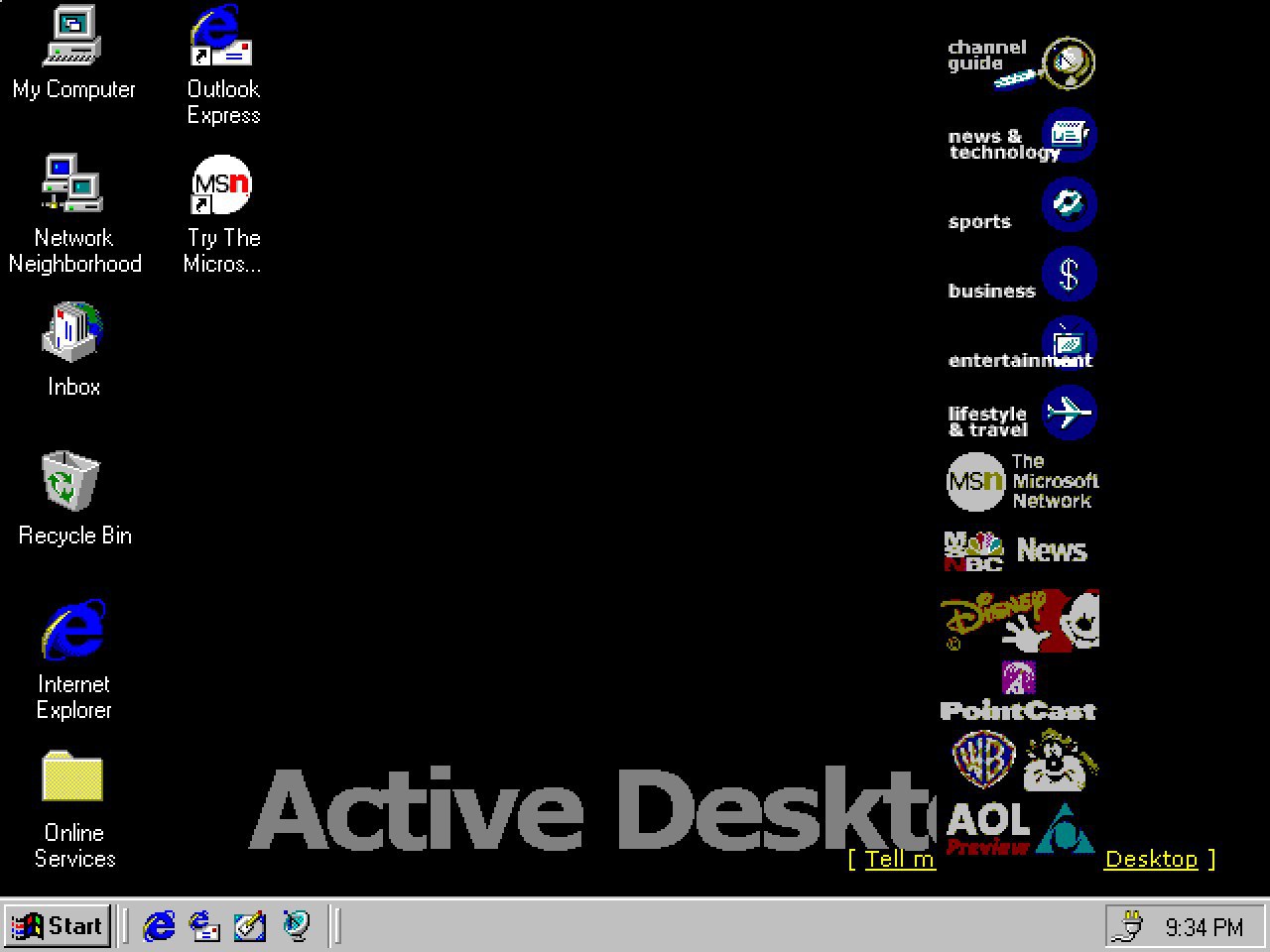Image resolution: width=1270 pixels, height=952 pixels.
Task: Click View Channels in Quick Launch
Action: click(x=296, y=925)
